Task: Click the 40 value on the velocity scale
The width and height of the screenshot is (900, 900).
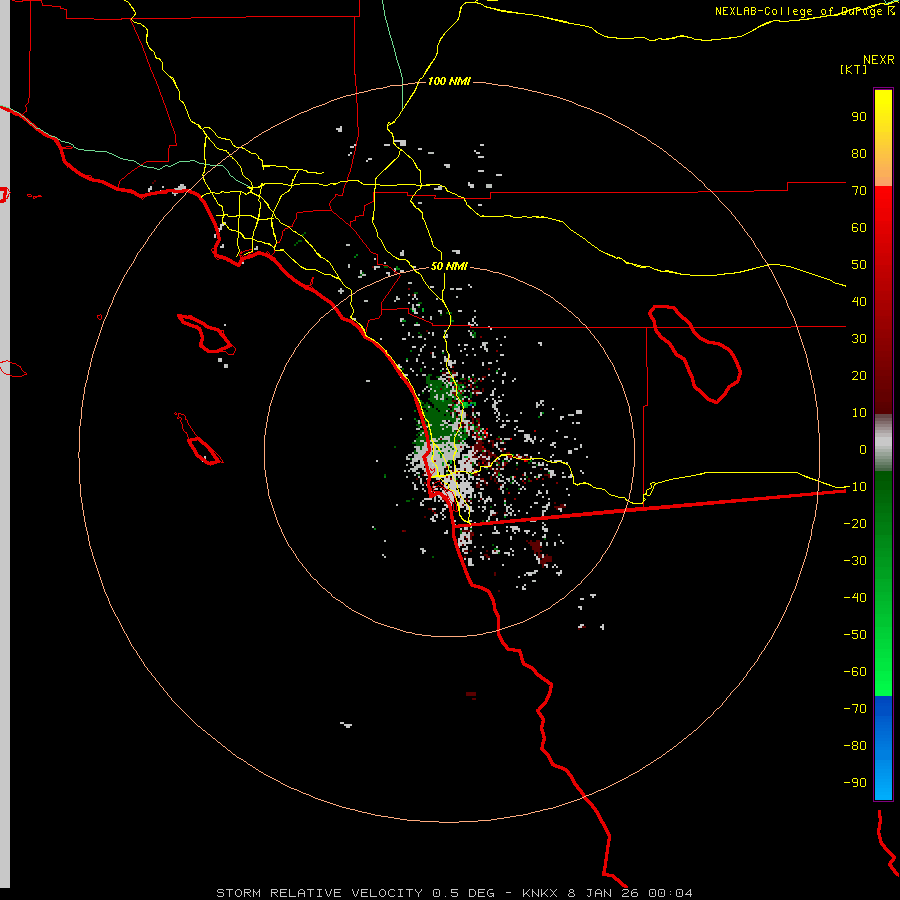Action: tap(859, 302)
